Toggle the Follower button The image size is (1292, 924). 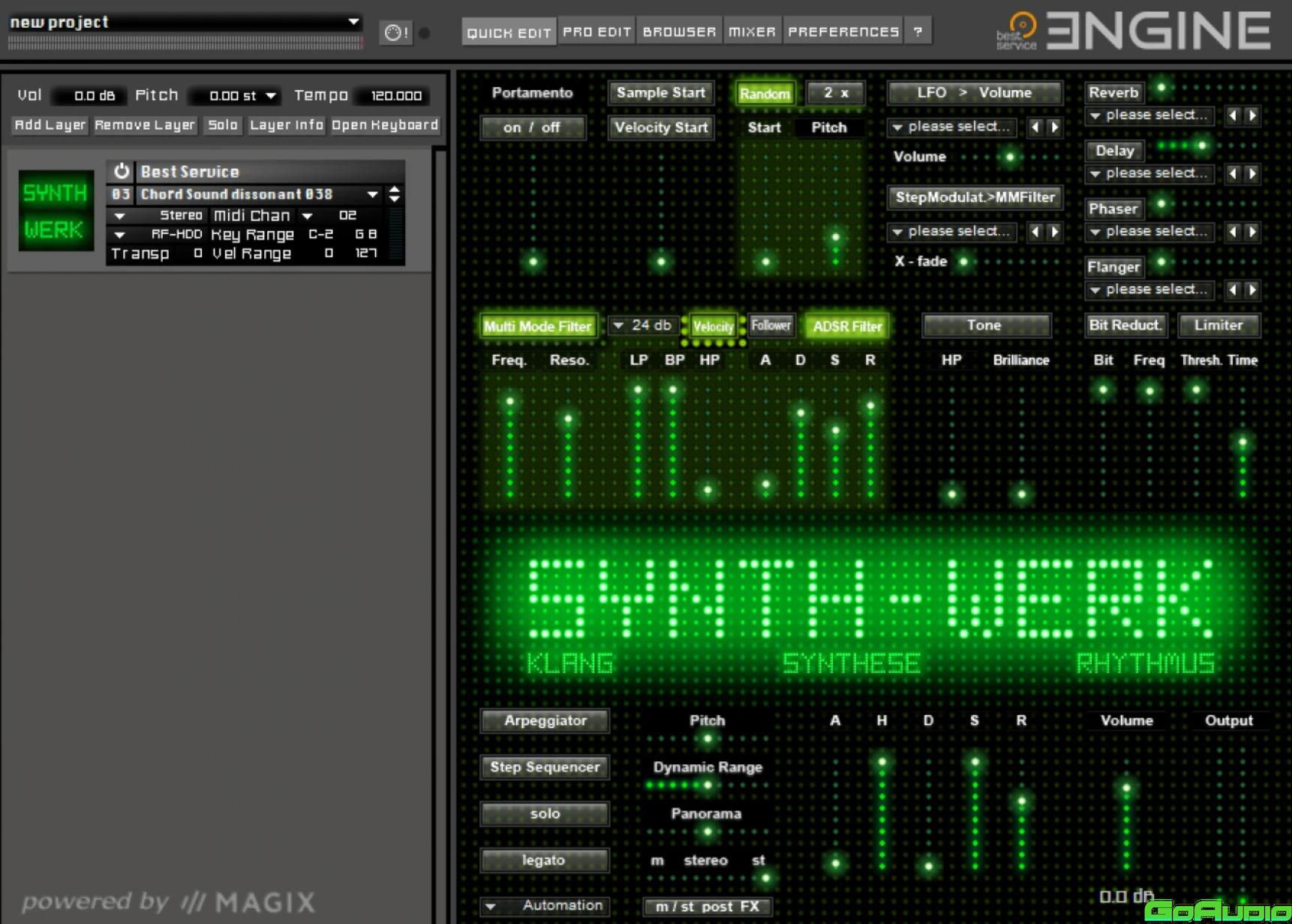(x=771, y=325)
